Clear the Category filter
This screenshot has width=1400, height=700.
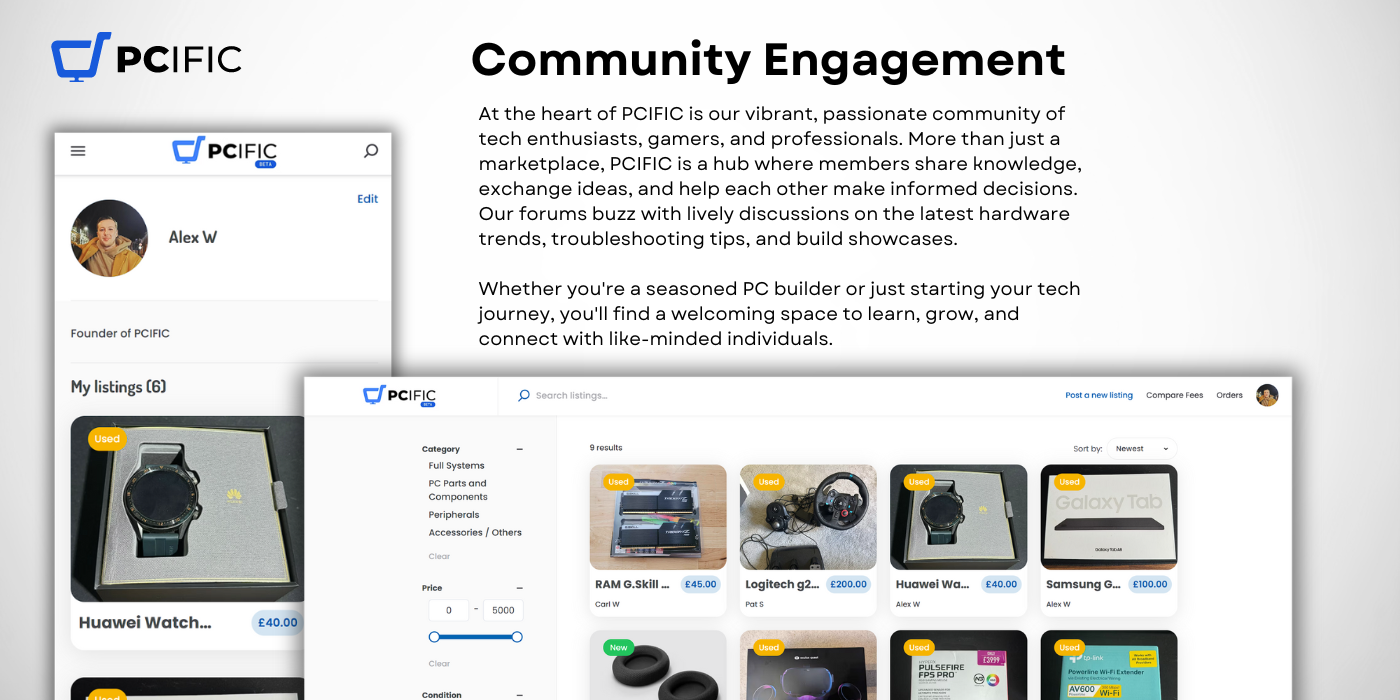(439, 556)
